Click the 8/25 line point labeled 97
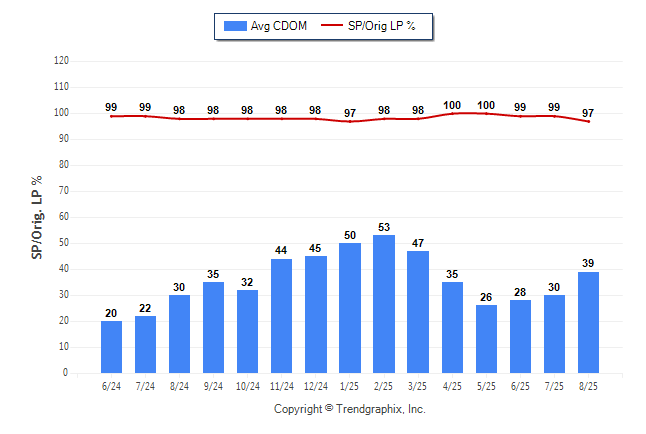 [x=588, y=122]
